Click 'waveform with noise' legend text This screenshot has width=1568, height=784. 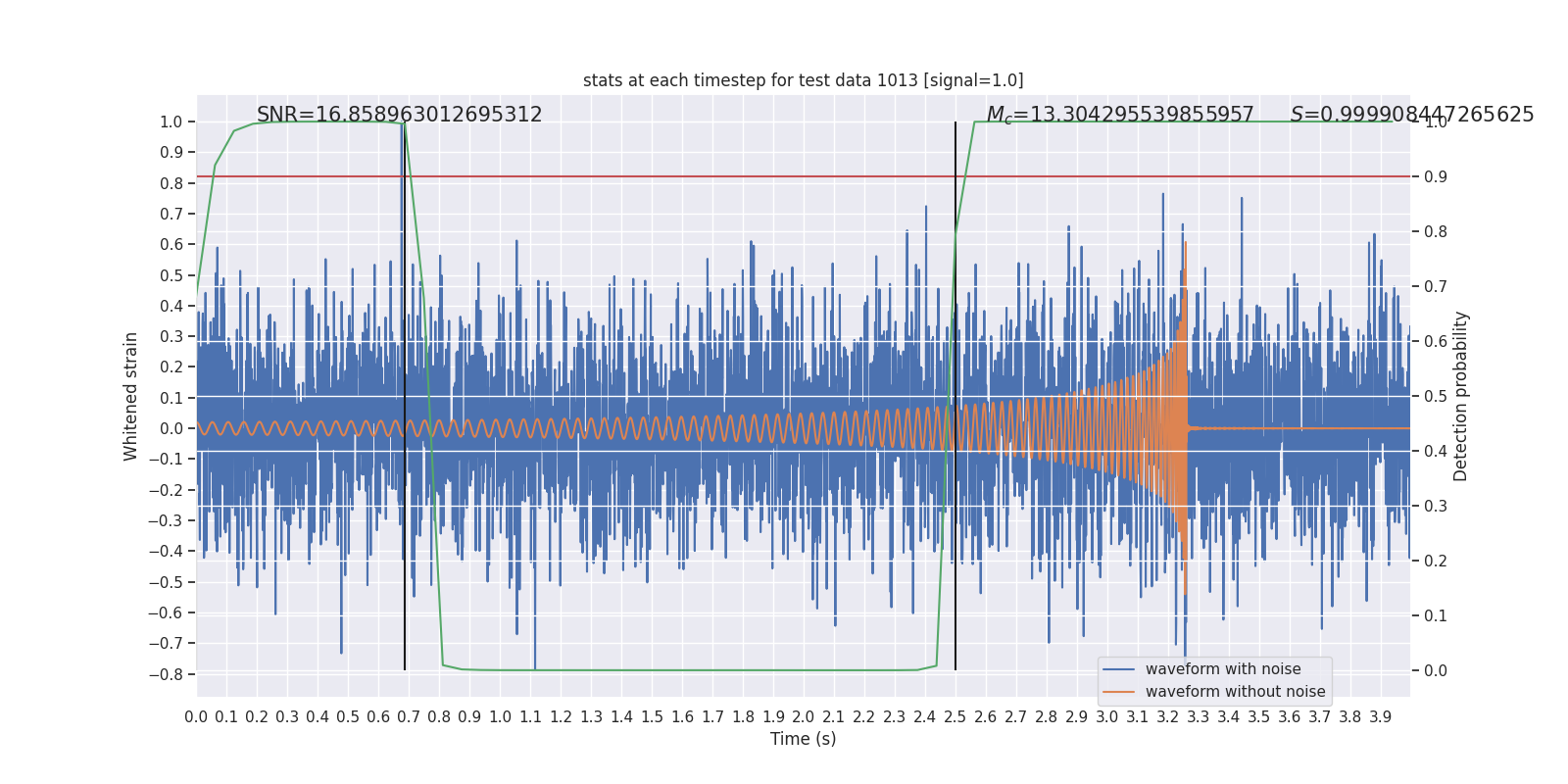tap(1222, 669)
